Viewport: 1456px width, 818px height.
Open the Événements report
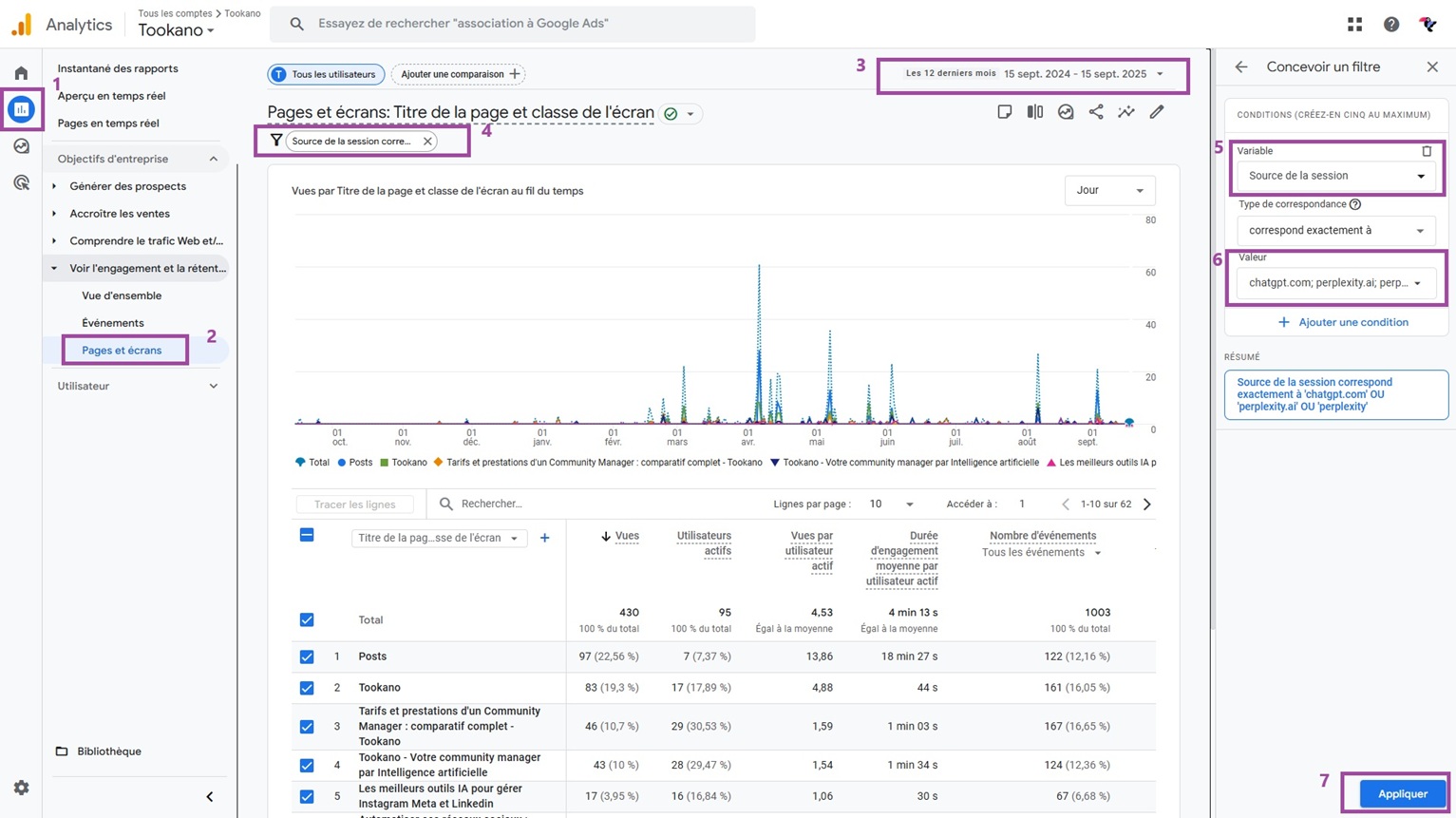click(113, 323)
